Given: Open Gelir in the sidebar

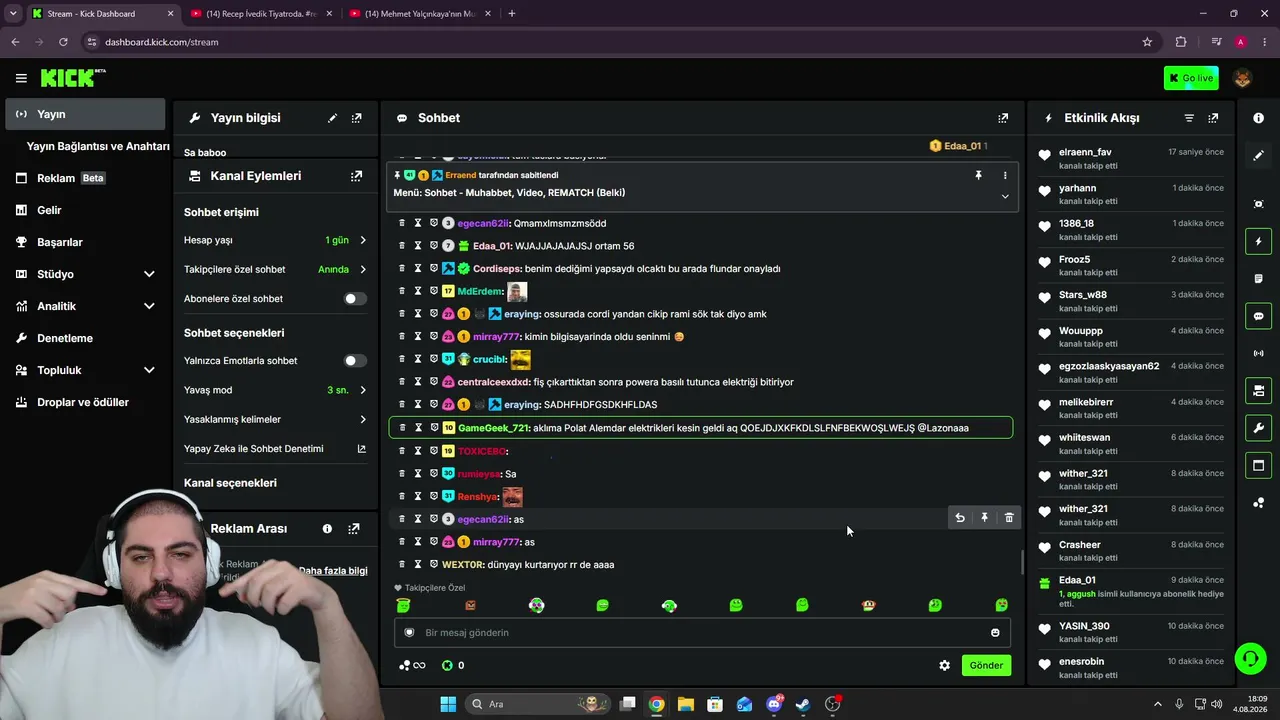Looking at the screenshot, I should [x=85, y=210].
